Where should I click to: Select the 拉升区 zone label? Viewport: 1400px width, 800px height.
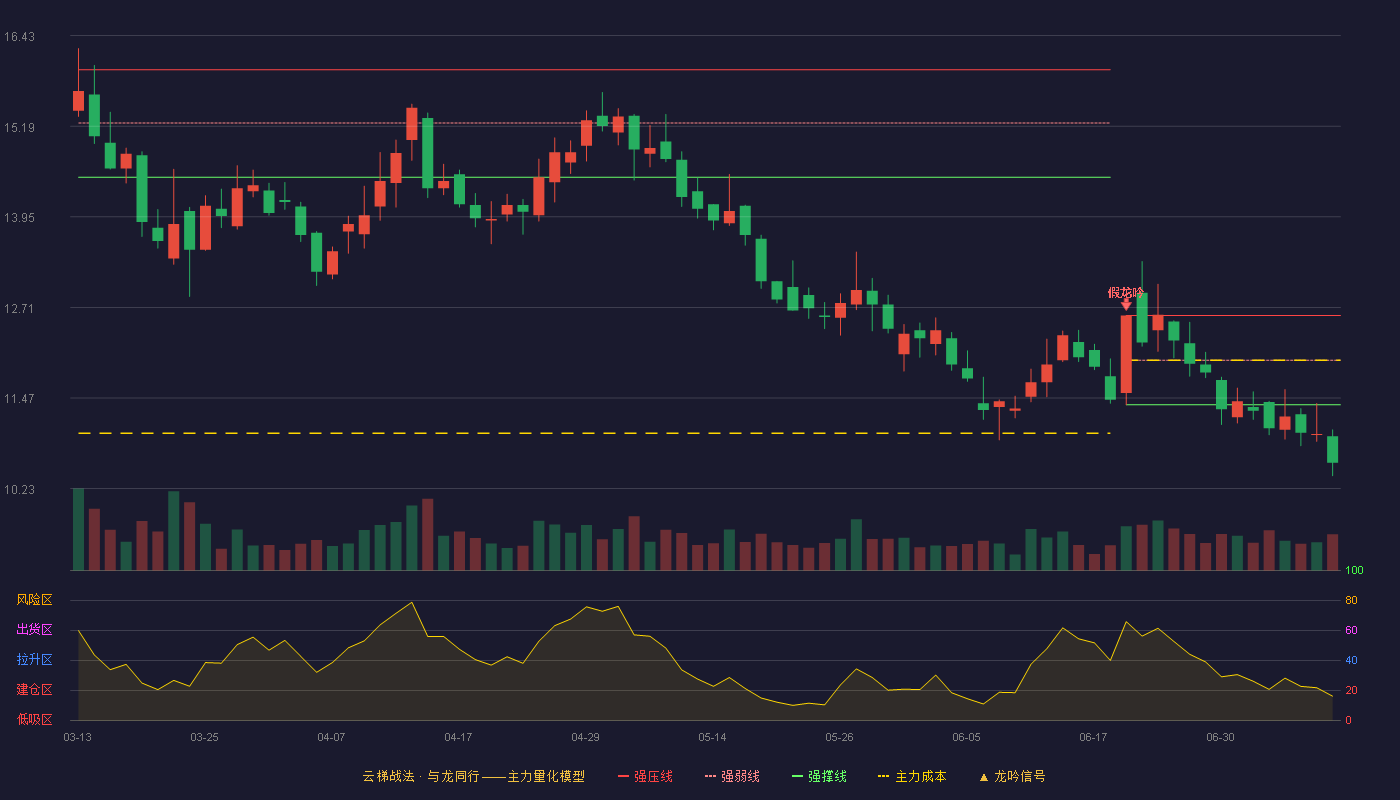[34, 660]
